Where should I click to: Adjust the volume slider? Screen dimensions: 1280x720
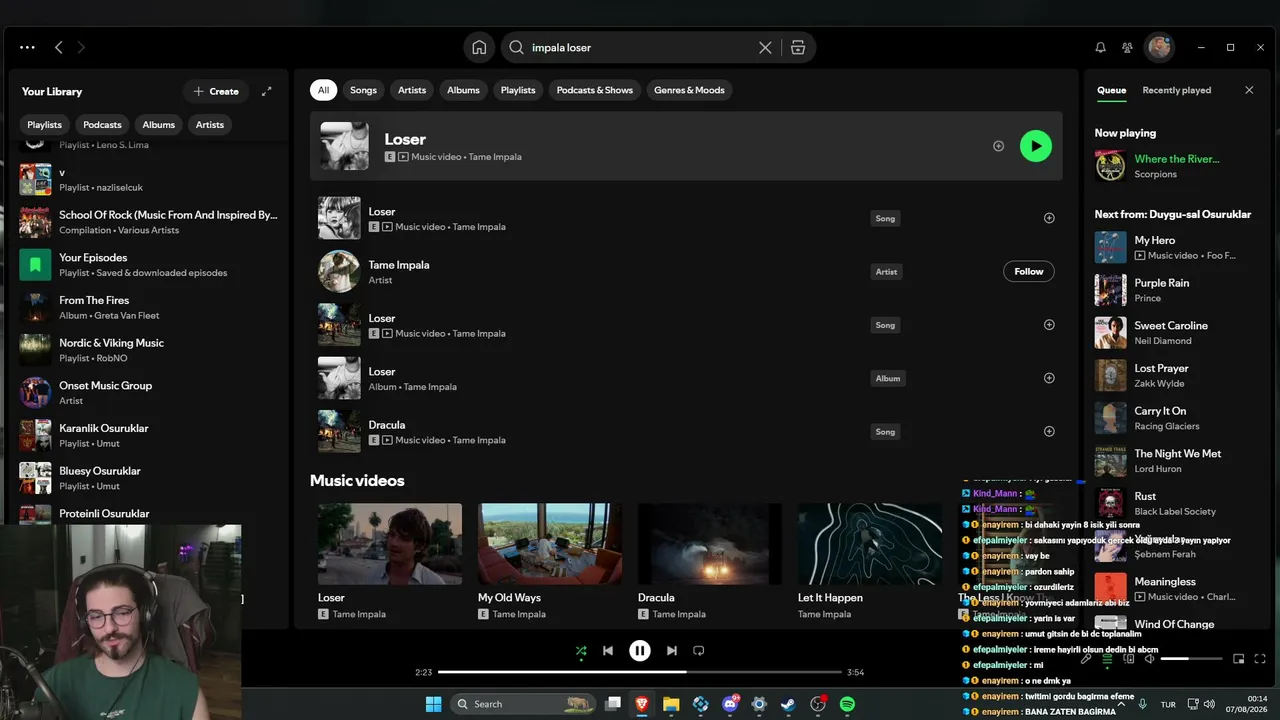[x=1191, y=659]
